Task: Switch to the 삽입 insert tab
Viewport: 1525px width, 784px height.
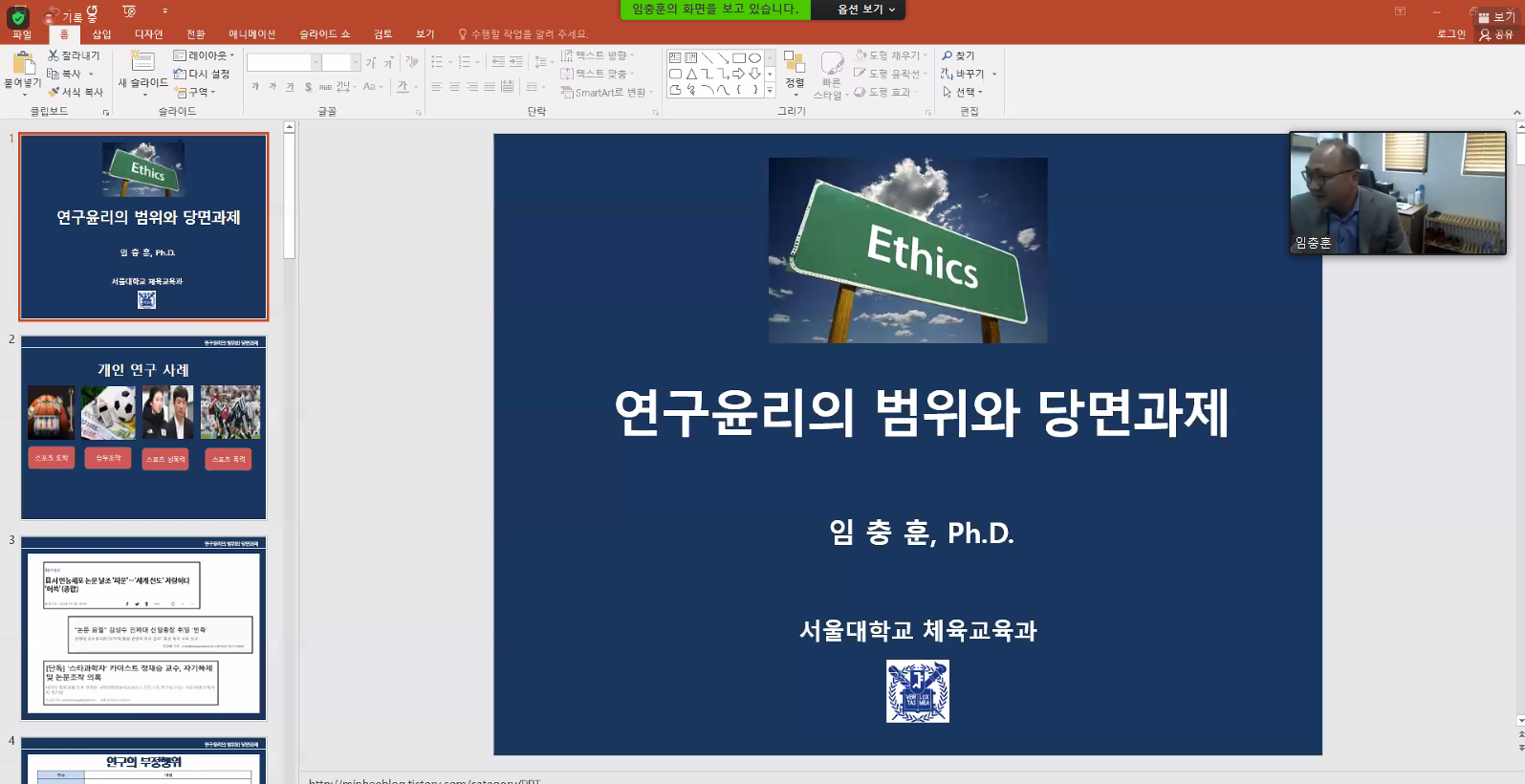Action: (101, 34)
